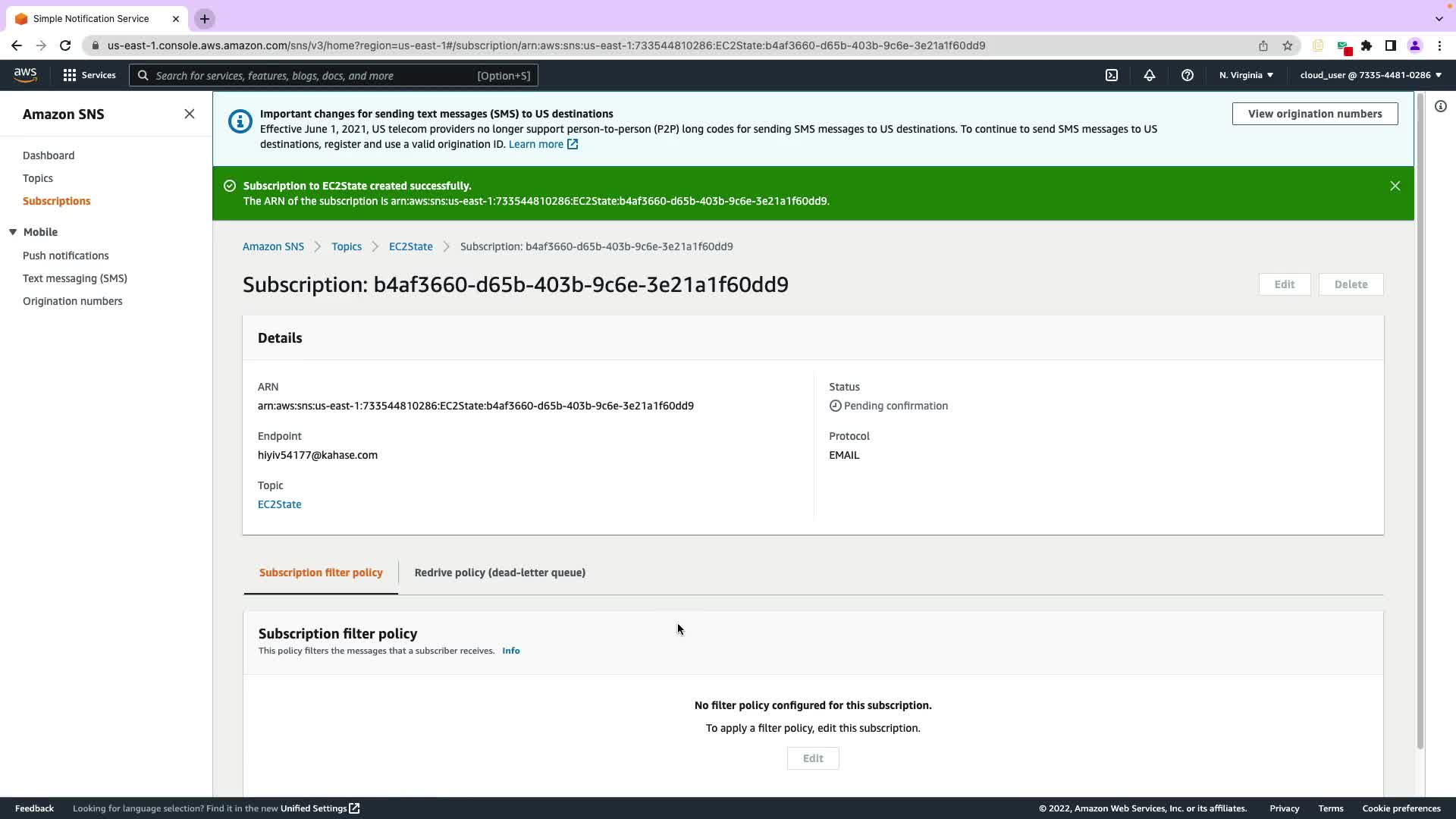Screen dimensions: 1456x819
Task: Click the AWS logo home icon
Action: point(25,74)
